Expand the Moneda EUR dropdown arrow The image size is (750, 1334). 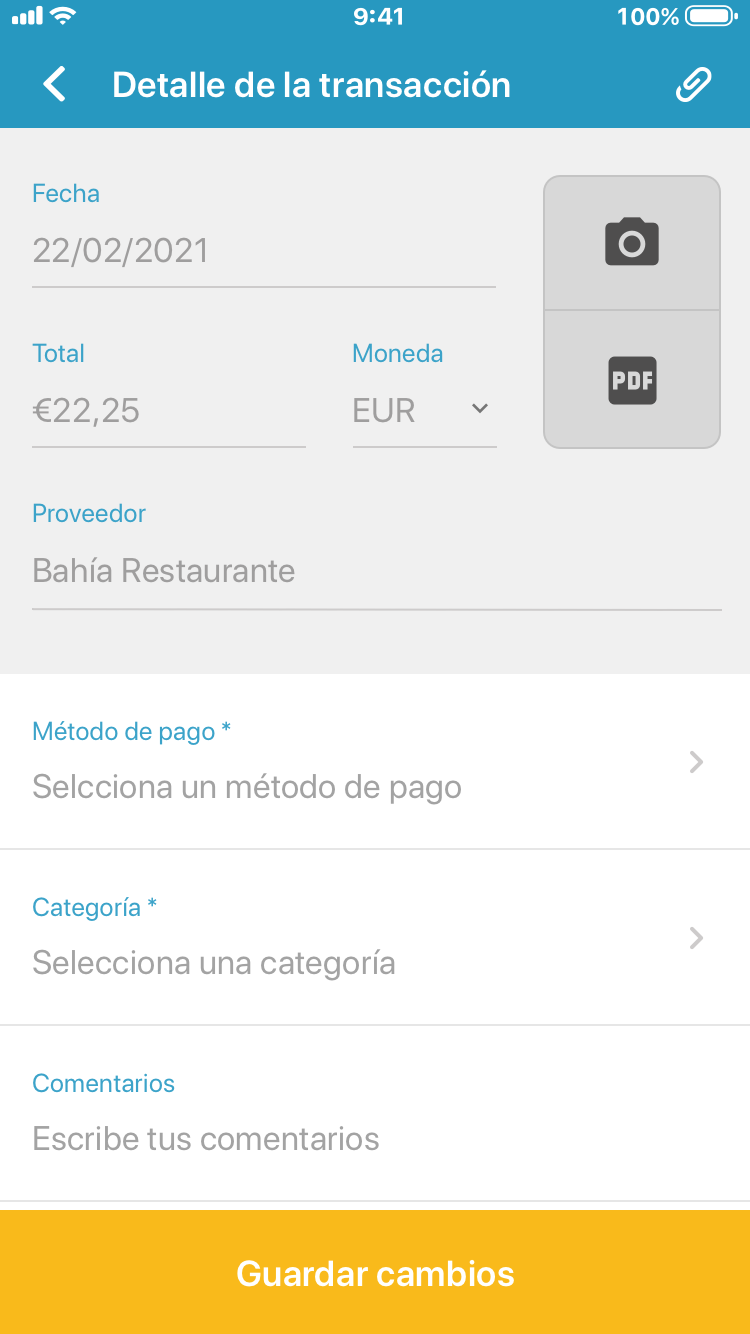tap(479, 409)
